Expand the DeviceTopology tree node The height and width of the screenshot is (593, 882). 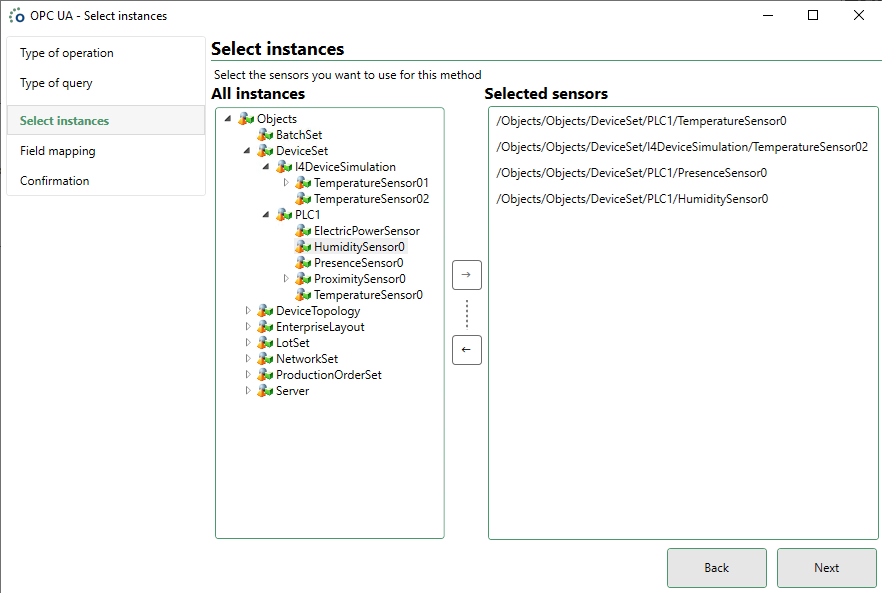click(x=248, y=311)
